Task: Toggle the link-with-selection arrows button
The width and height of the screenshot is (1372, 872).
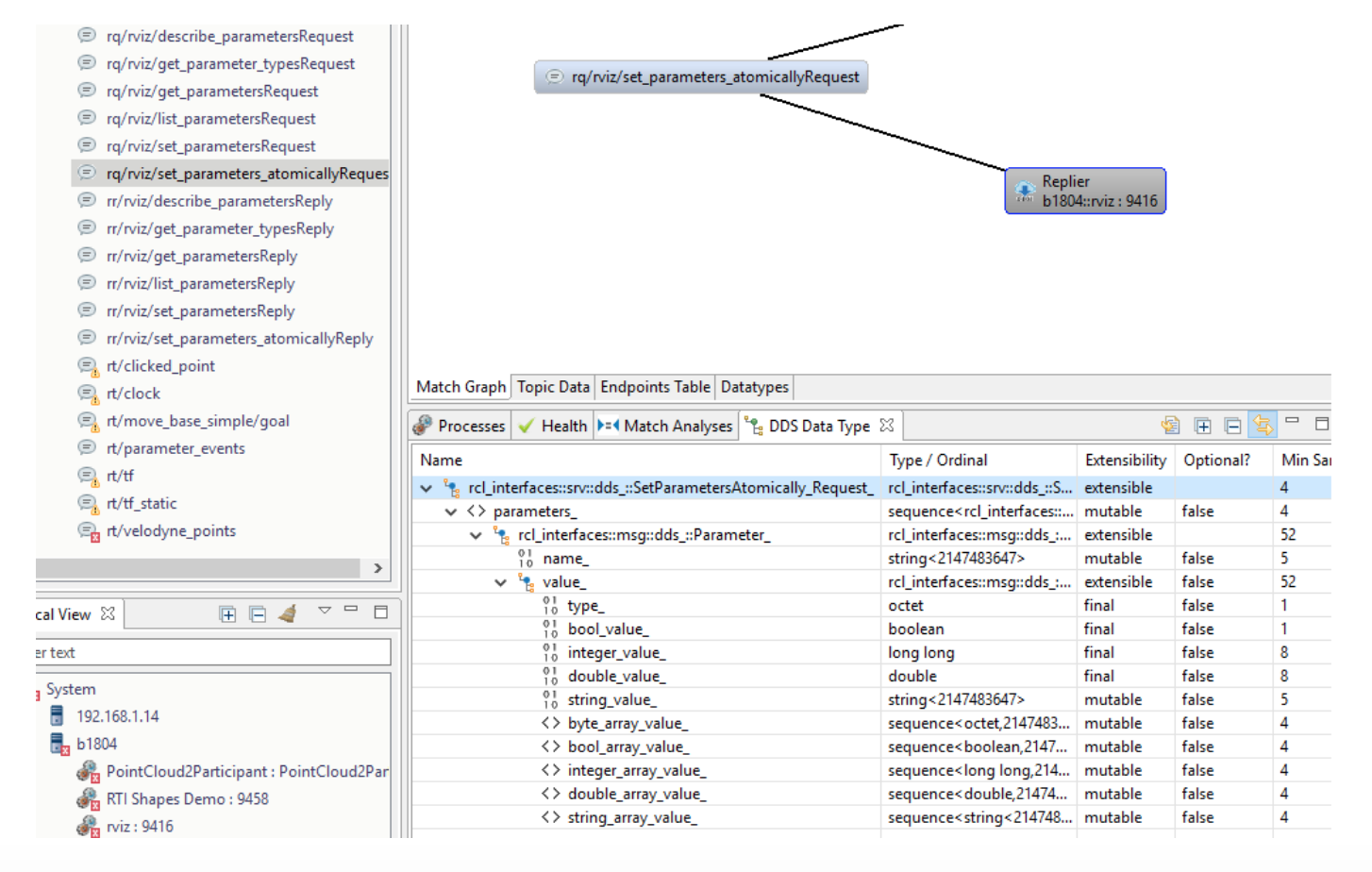Action: 1264,426
